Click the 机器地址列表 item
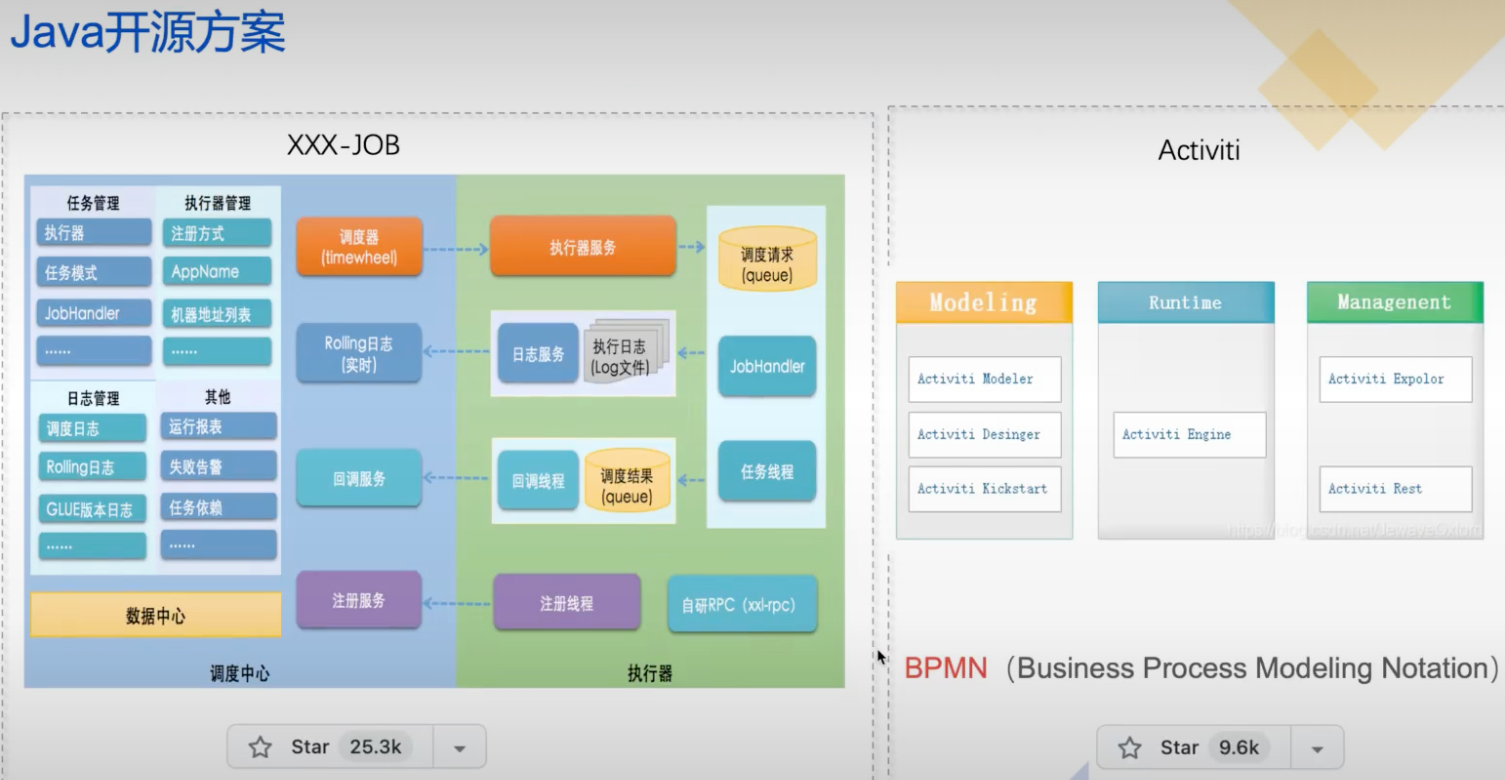This screenshot has width=1505, height=780. pos(217,313)
